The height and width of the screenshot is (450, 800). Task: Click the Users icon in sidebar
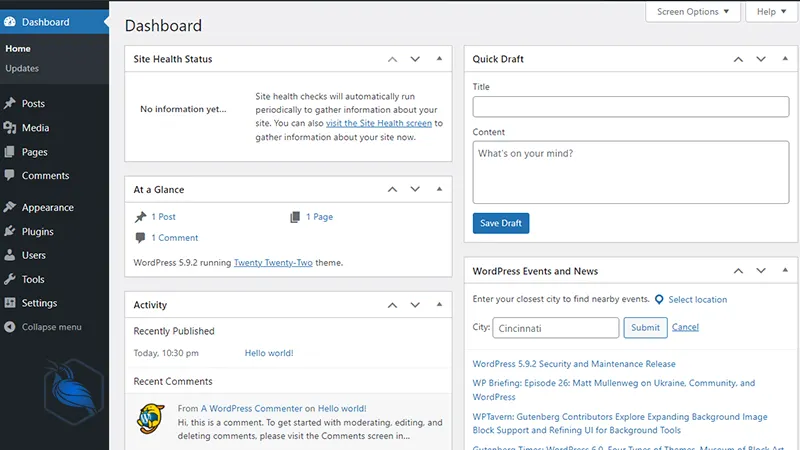coord(10,256)
